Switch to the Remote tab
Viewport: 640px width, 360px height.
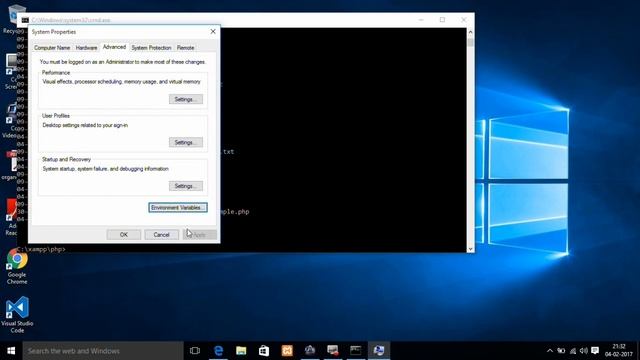[185, 48]
